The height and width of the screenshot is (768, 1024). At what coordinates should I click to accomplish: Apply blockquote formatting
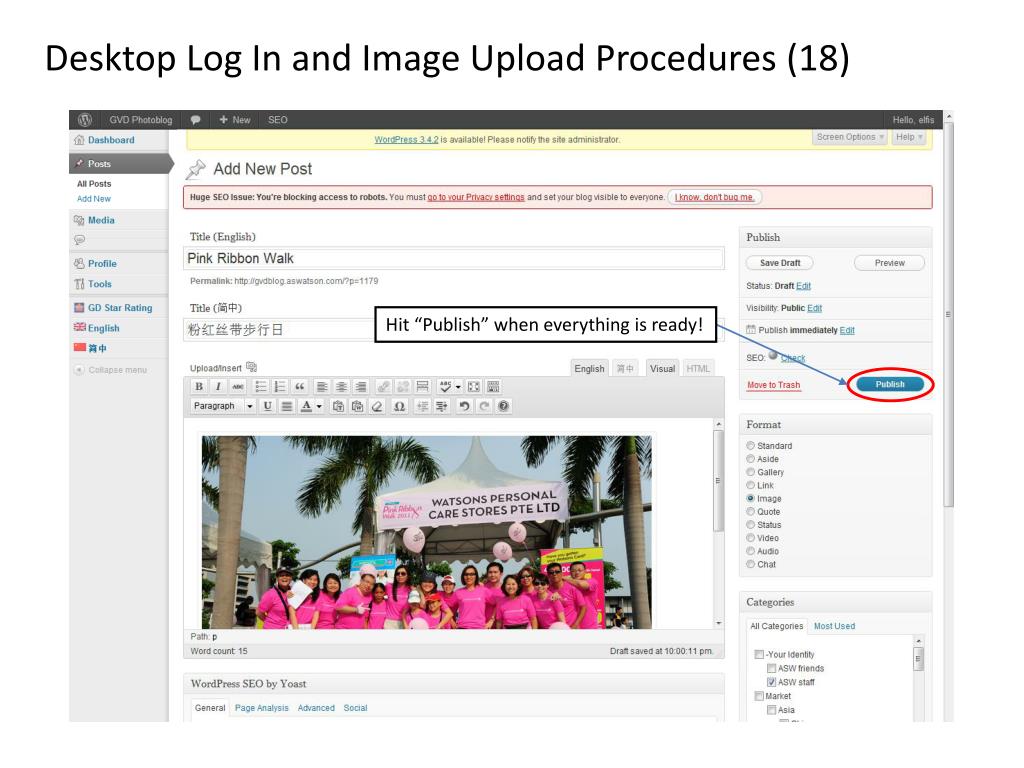299,387
